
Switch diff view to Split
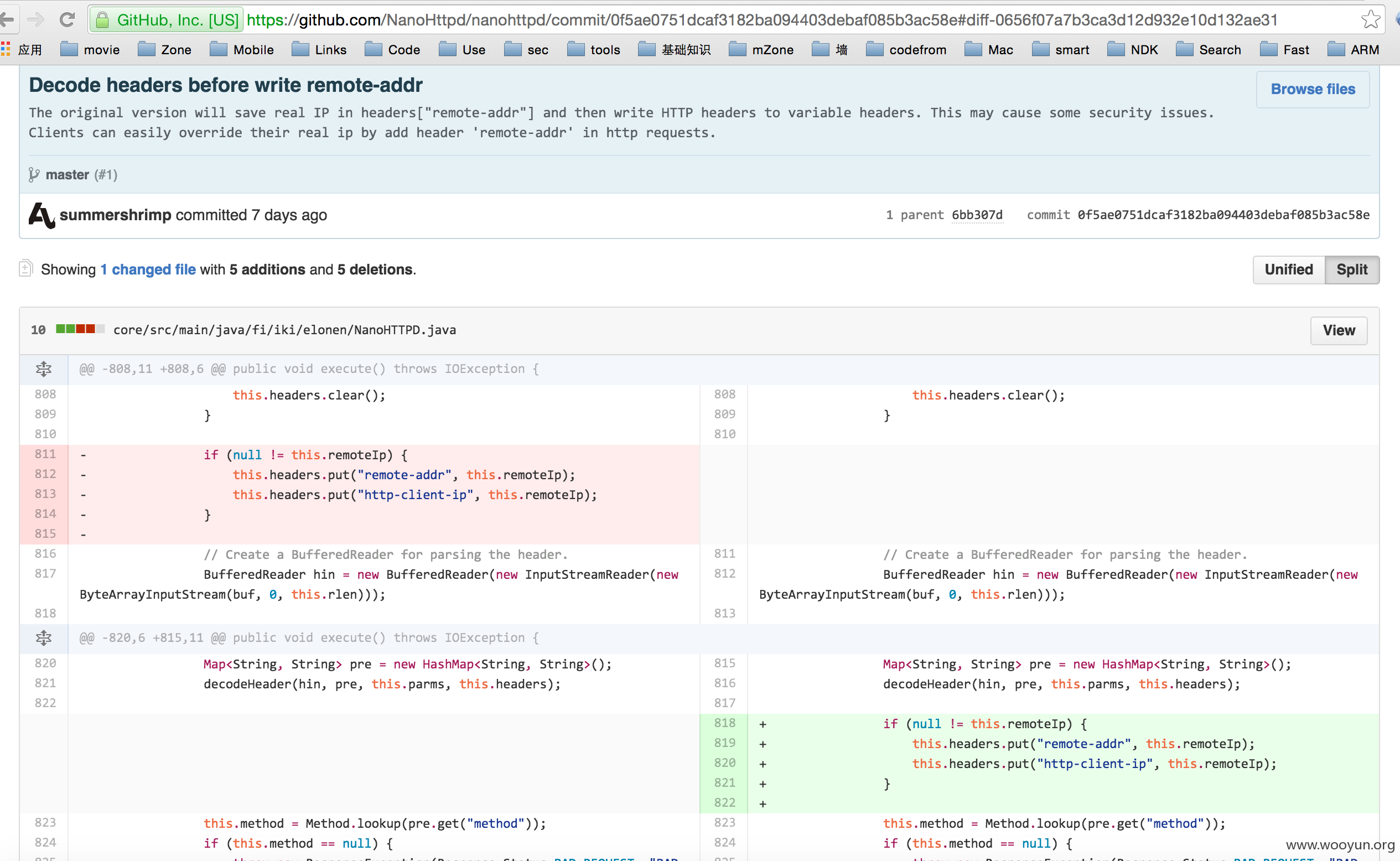[1352, 269]
